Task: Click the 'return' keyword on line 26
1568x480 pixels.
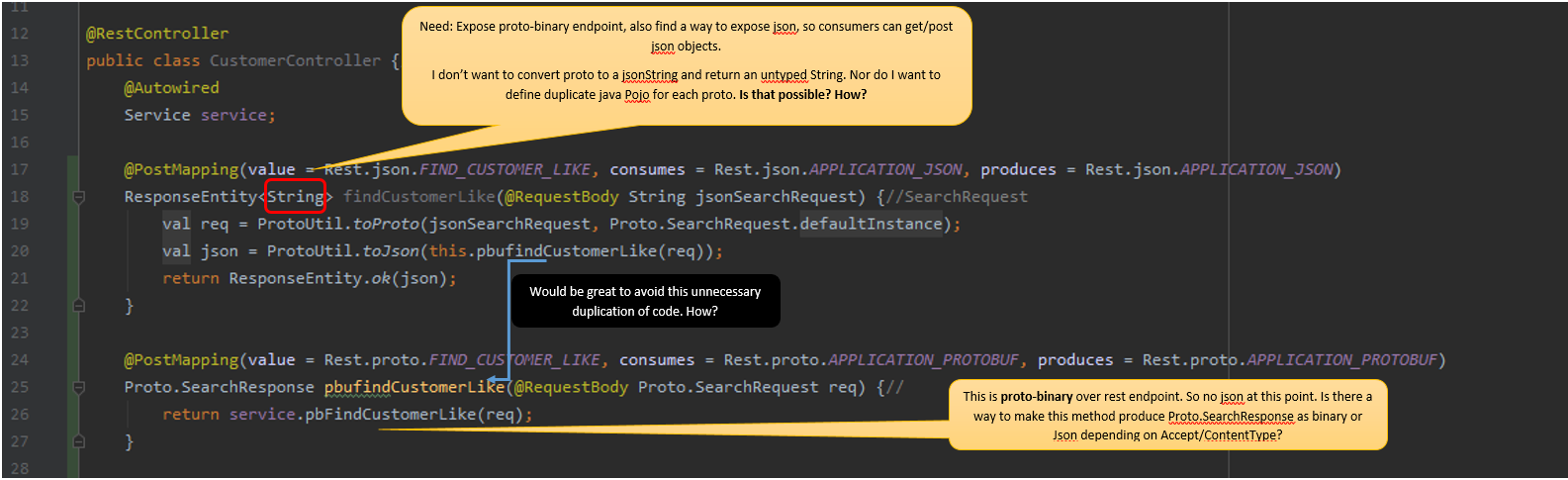Action: (191, 415)
